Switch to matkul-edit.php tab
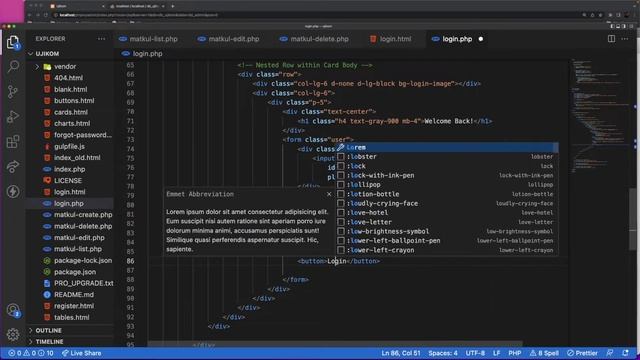Screen dimensions: 640x360 229,39
